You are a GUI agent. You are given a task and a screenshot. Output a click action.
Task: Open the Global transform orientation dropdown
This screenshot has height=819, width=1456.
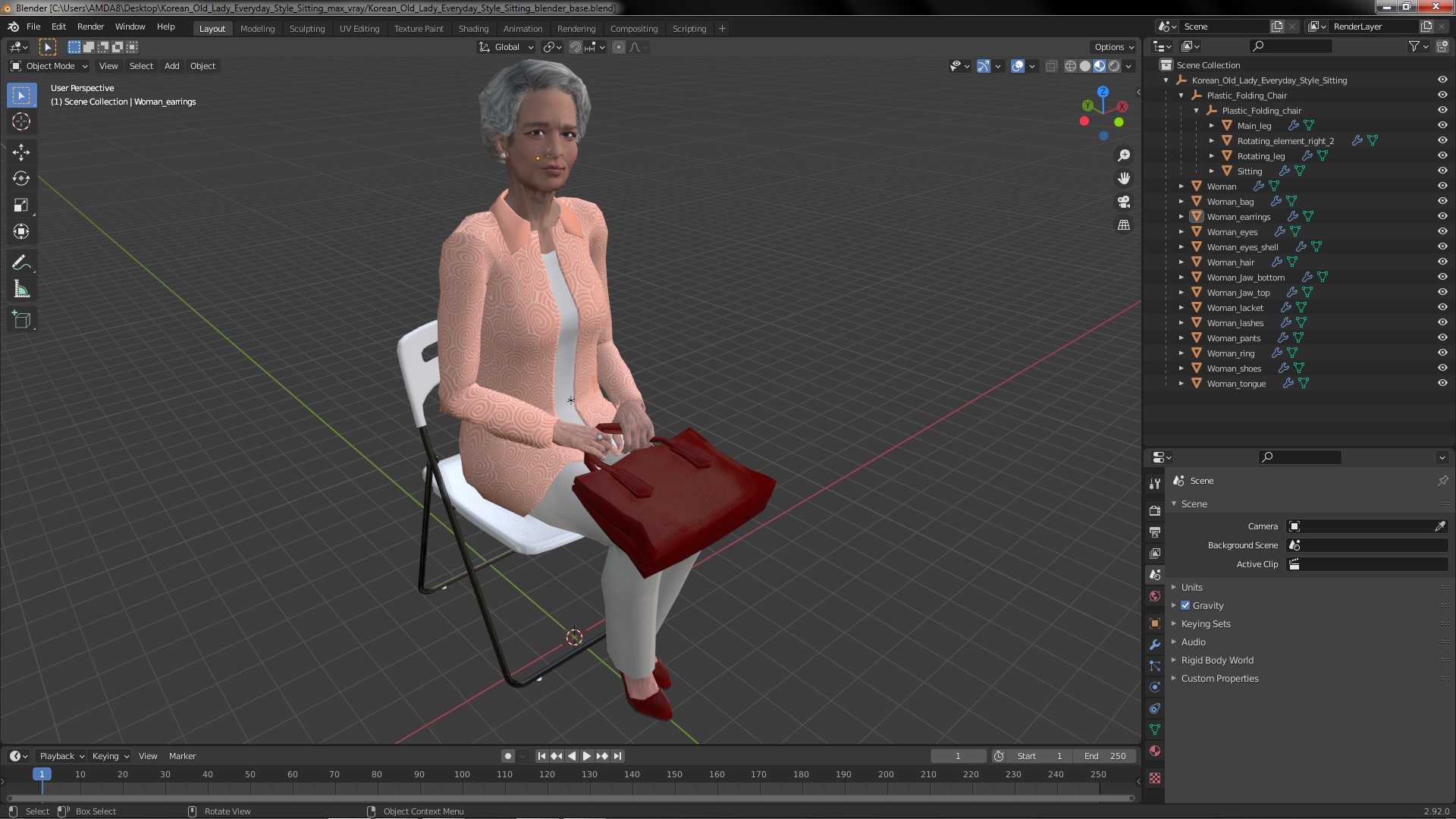(x=507, y=47)
